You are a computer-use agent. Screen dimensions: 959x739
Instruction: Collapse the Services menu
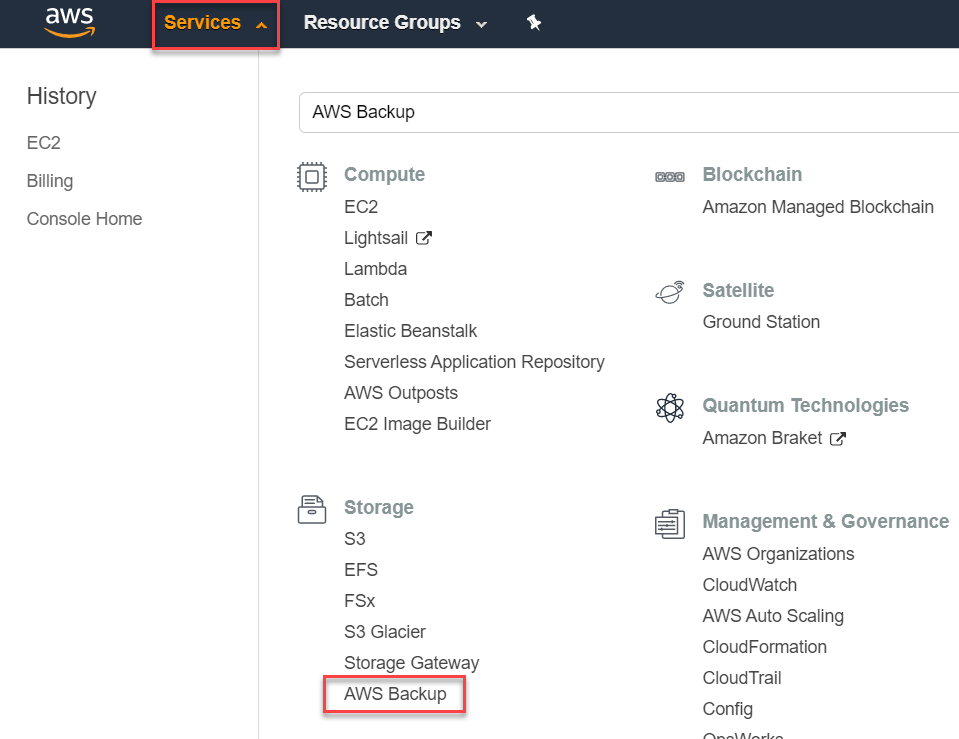[x=215, y=23]
